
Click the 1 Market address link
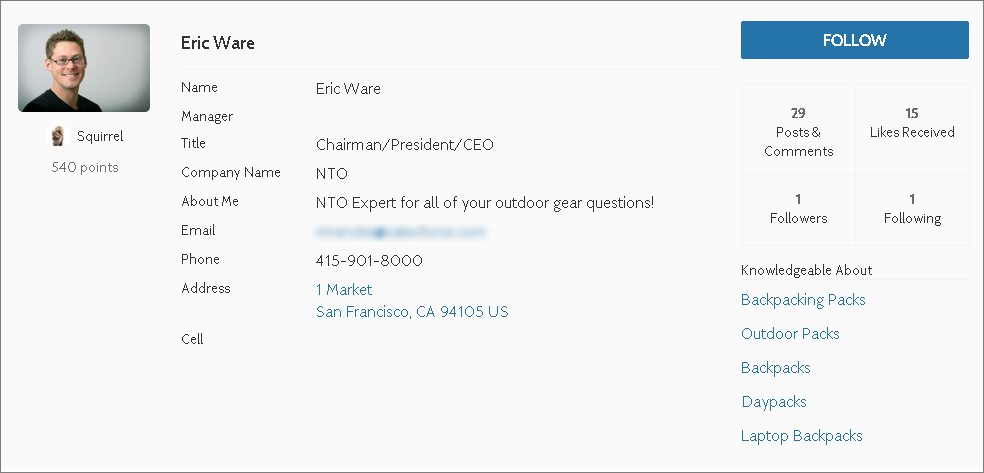click(344, 289)
